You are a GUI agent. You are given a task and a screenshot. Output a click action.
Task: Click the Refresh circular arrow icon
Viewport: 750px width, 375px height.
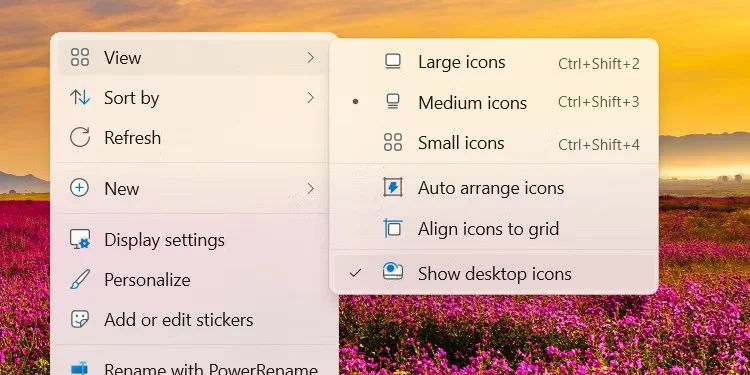(x=80, y=137)
